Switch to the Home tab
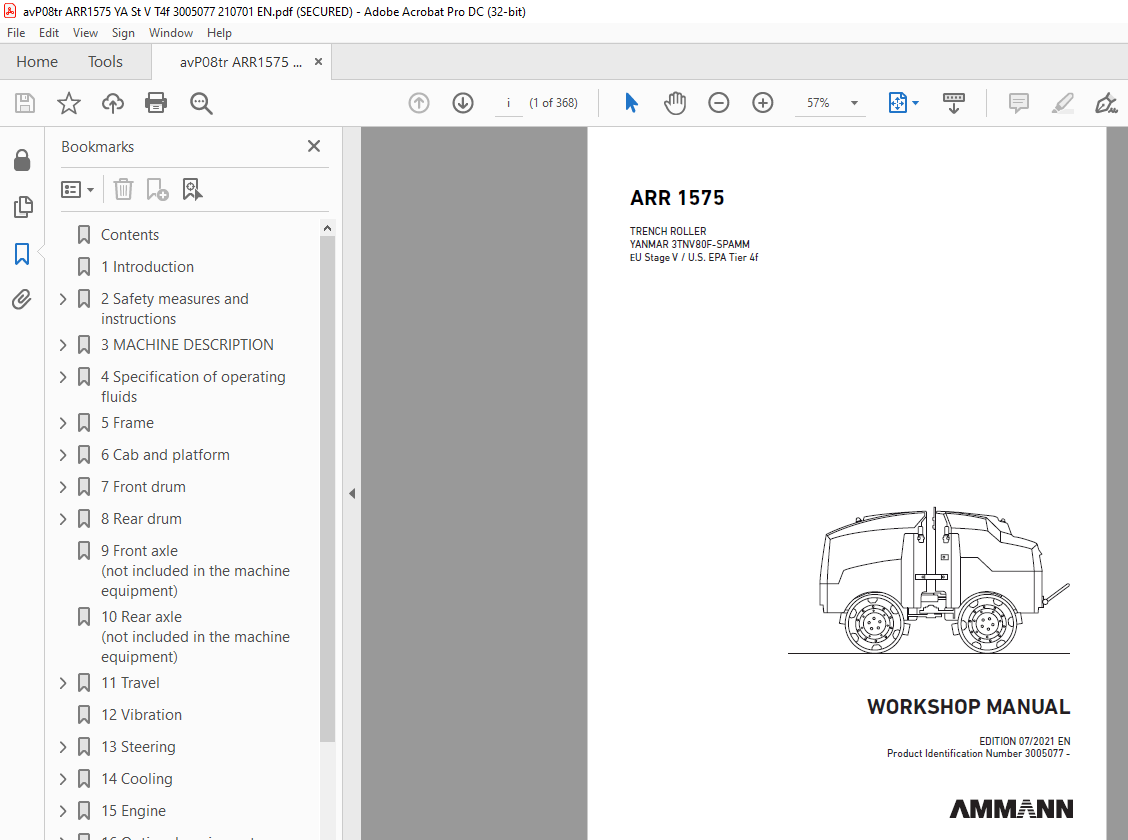This screenshot has height=840, width=1128. point(37,62)
